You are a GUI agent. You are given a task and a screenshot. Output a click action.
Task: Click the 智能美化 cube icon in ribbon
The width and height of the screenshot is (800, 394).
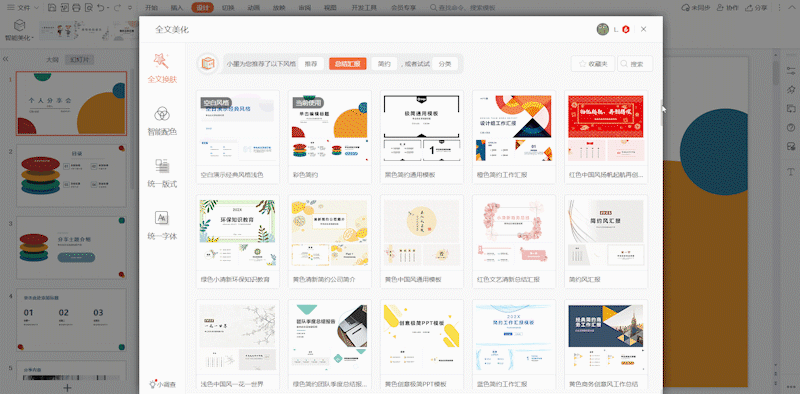pyautogui.click(x=19, y=26)
